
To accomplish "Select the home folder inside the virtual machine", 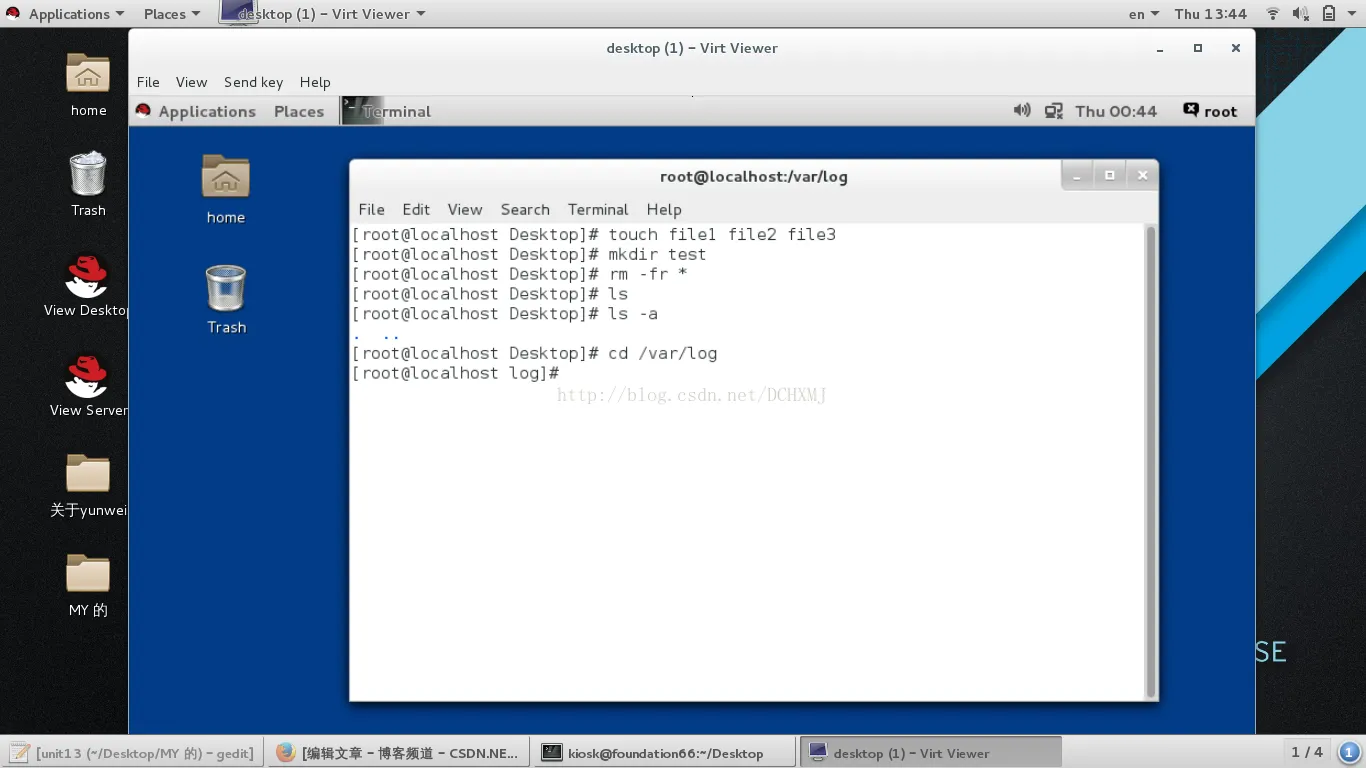I will 226,177.
